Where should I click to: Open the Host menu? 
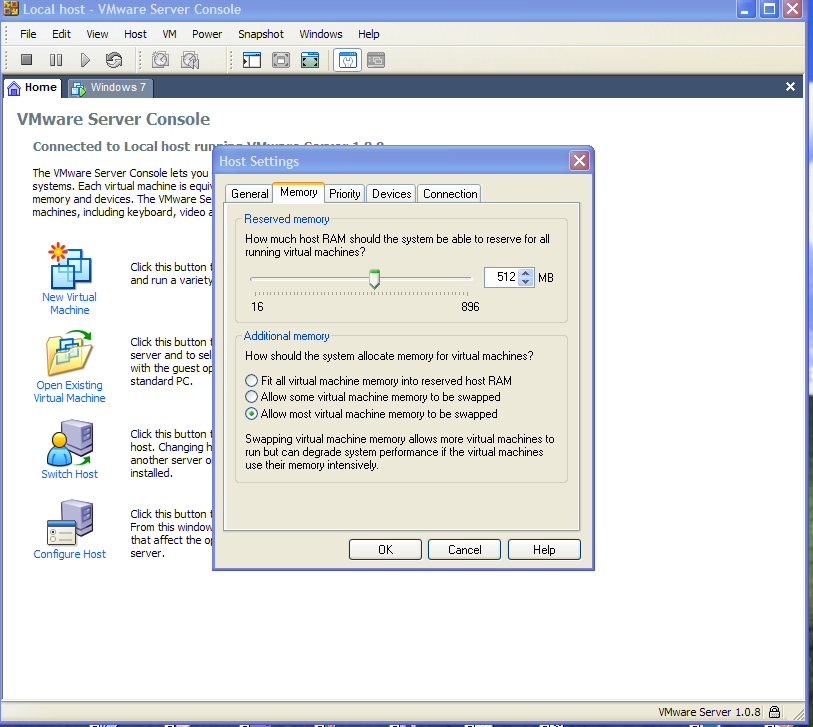pyautogui.click(x=135, y=34)
